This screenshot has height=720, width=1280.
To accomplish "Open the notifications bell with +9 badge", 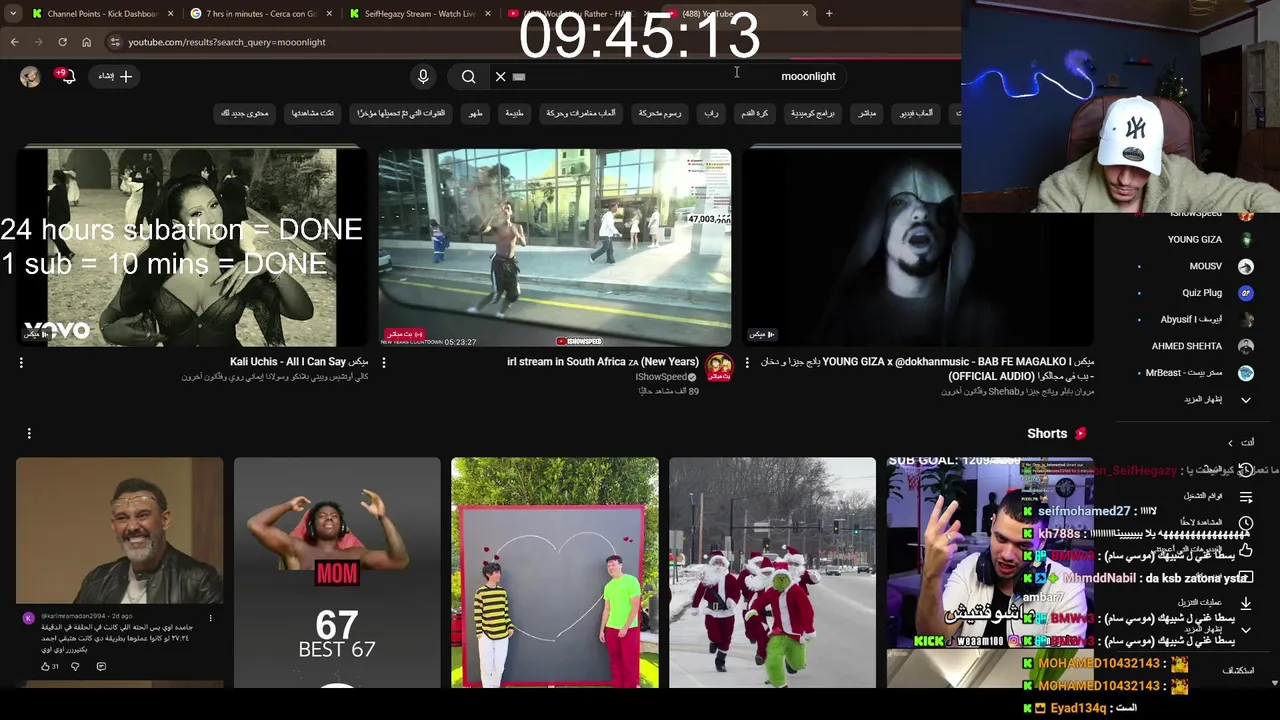I will [67, 76].
